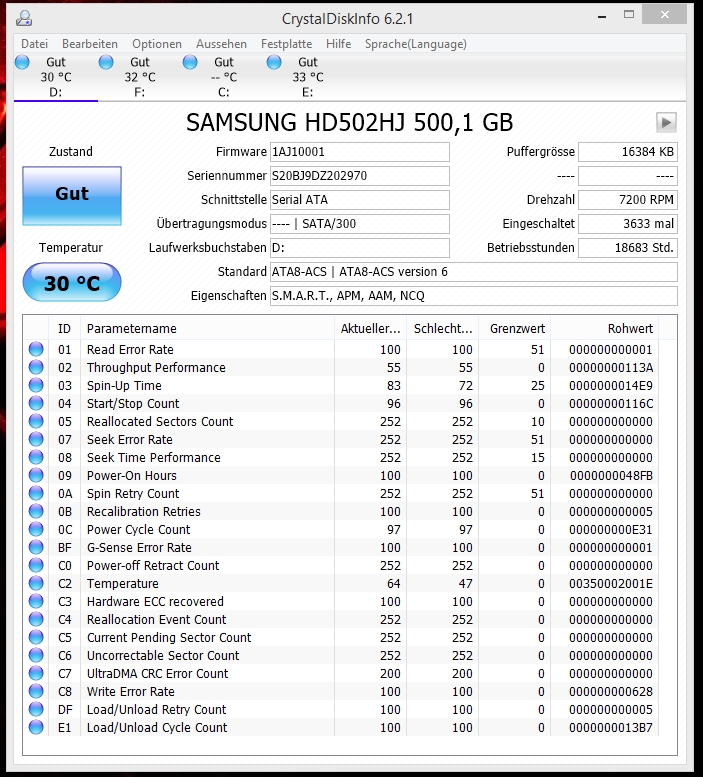The height and width of the screenshot is (777, 703).
Task: Select the UltraDMA CRC Error Count name
Action: click(158, 674)
